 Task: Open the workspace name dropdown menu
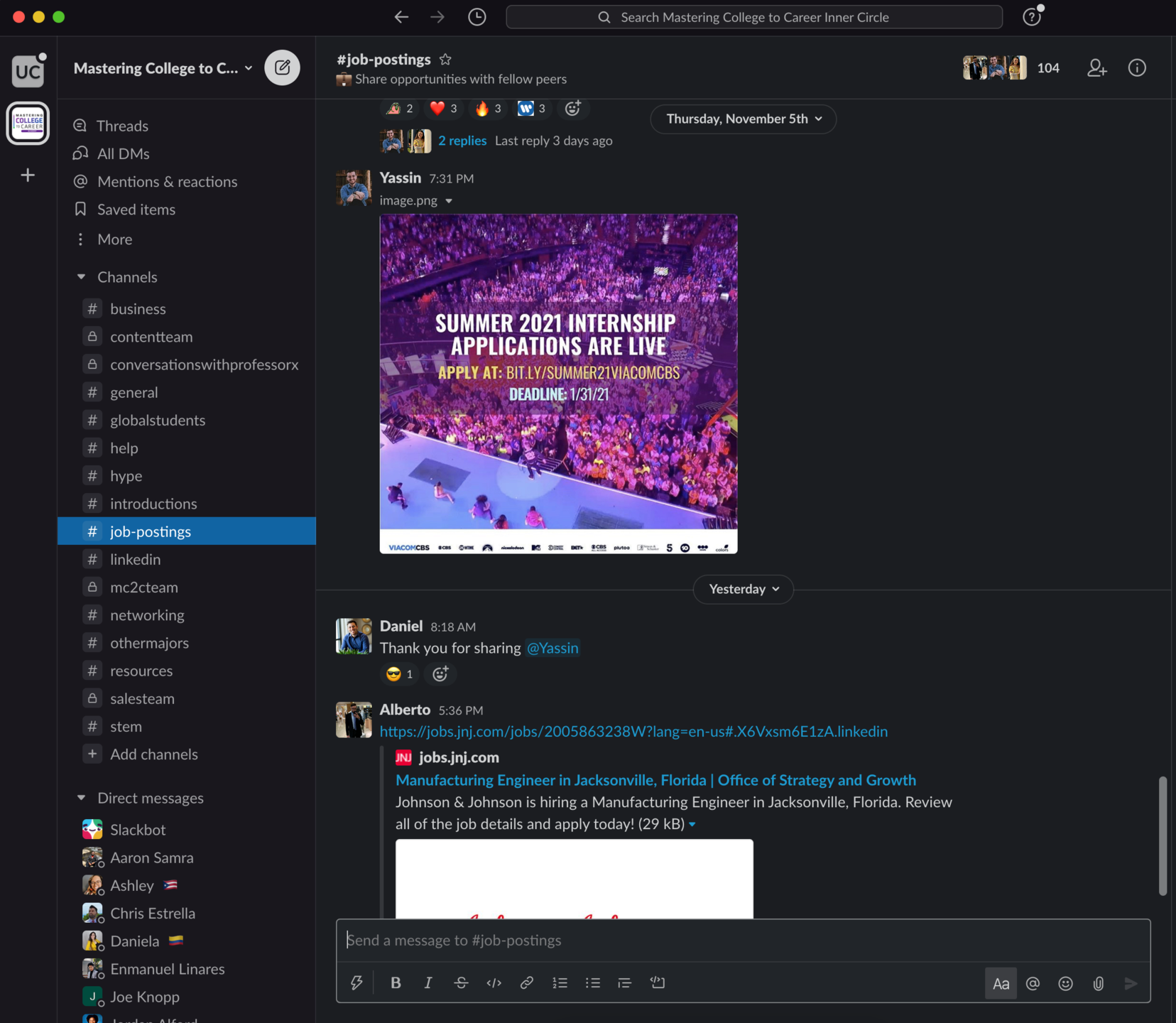click(x=163, y=68)
